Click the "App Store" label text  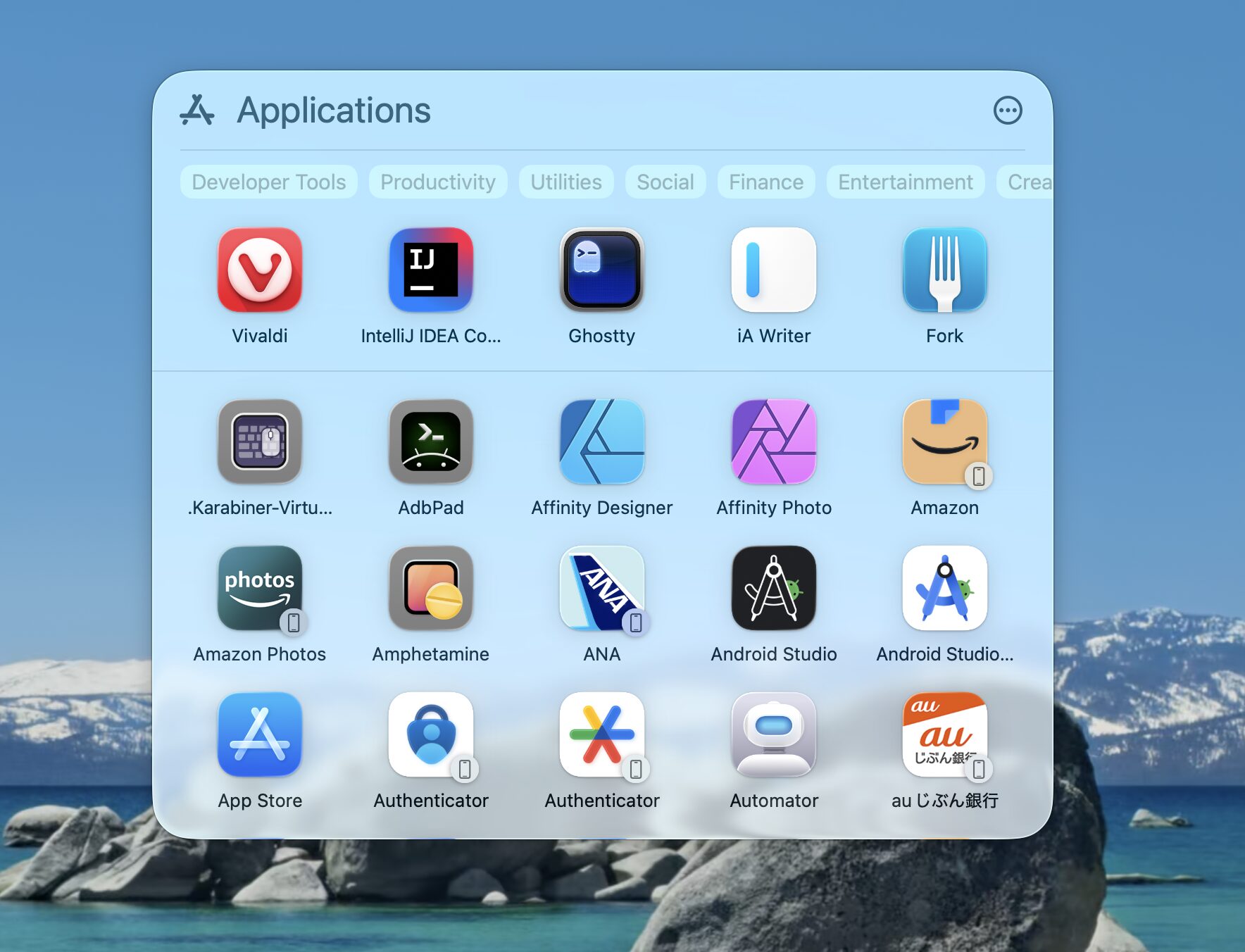click(260, 801)
